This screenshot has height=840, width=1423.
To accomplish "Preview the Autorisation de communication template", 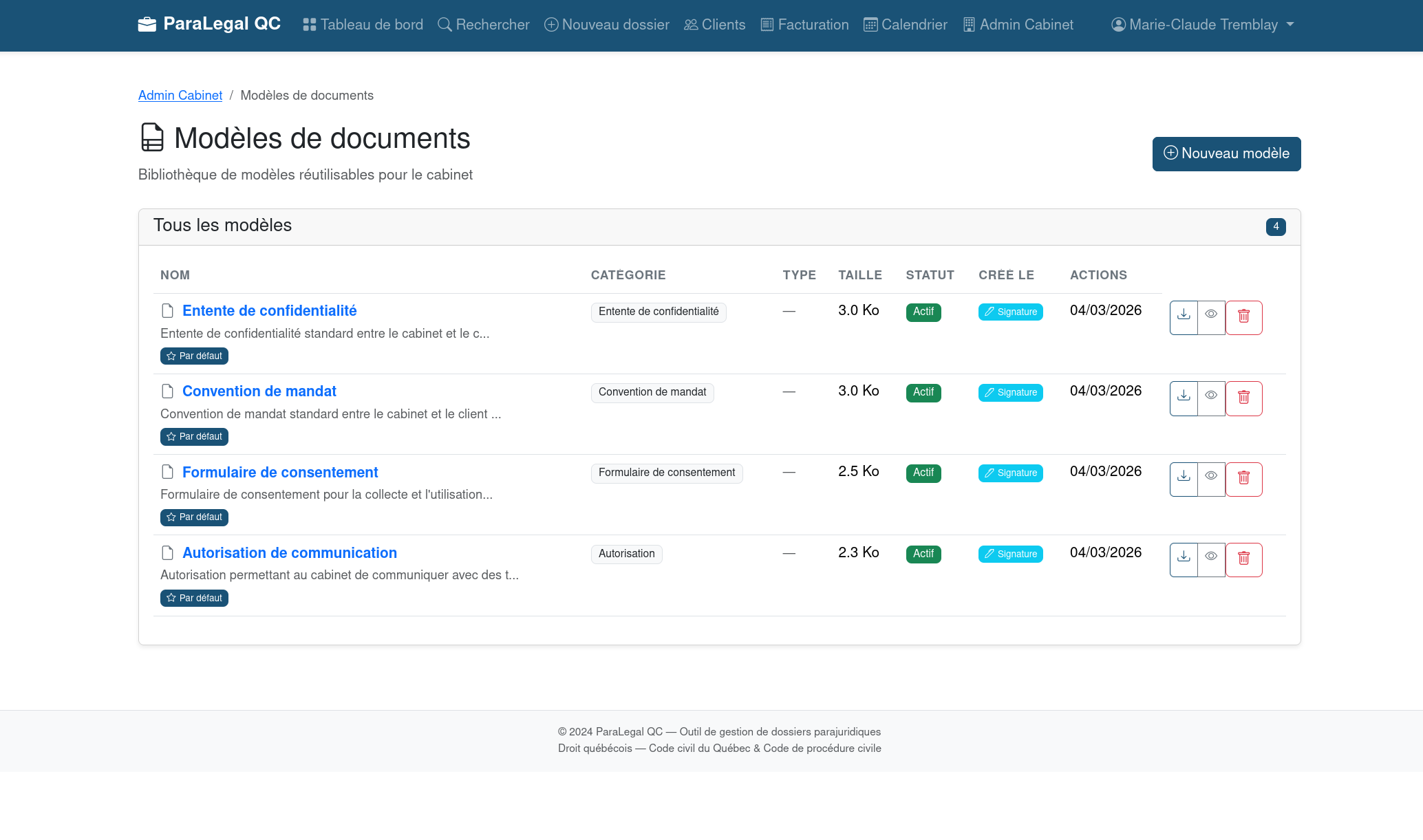I will [1211, 559].
